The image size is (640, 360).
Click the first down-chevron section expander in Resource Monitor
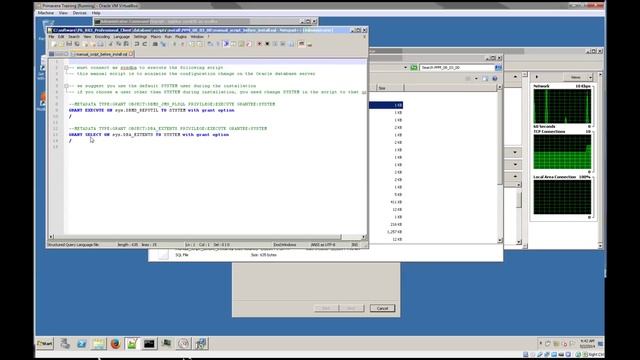coord(515,152)
